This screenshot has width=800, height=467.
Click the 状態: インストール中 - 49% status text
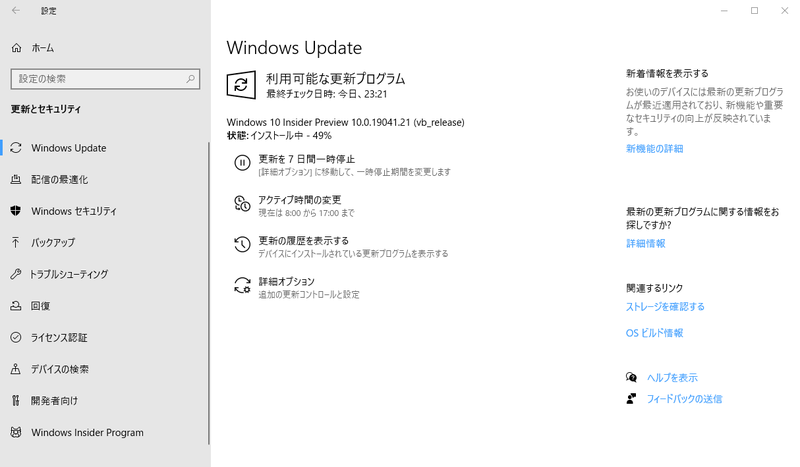(279, 136)
